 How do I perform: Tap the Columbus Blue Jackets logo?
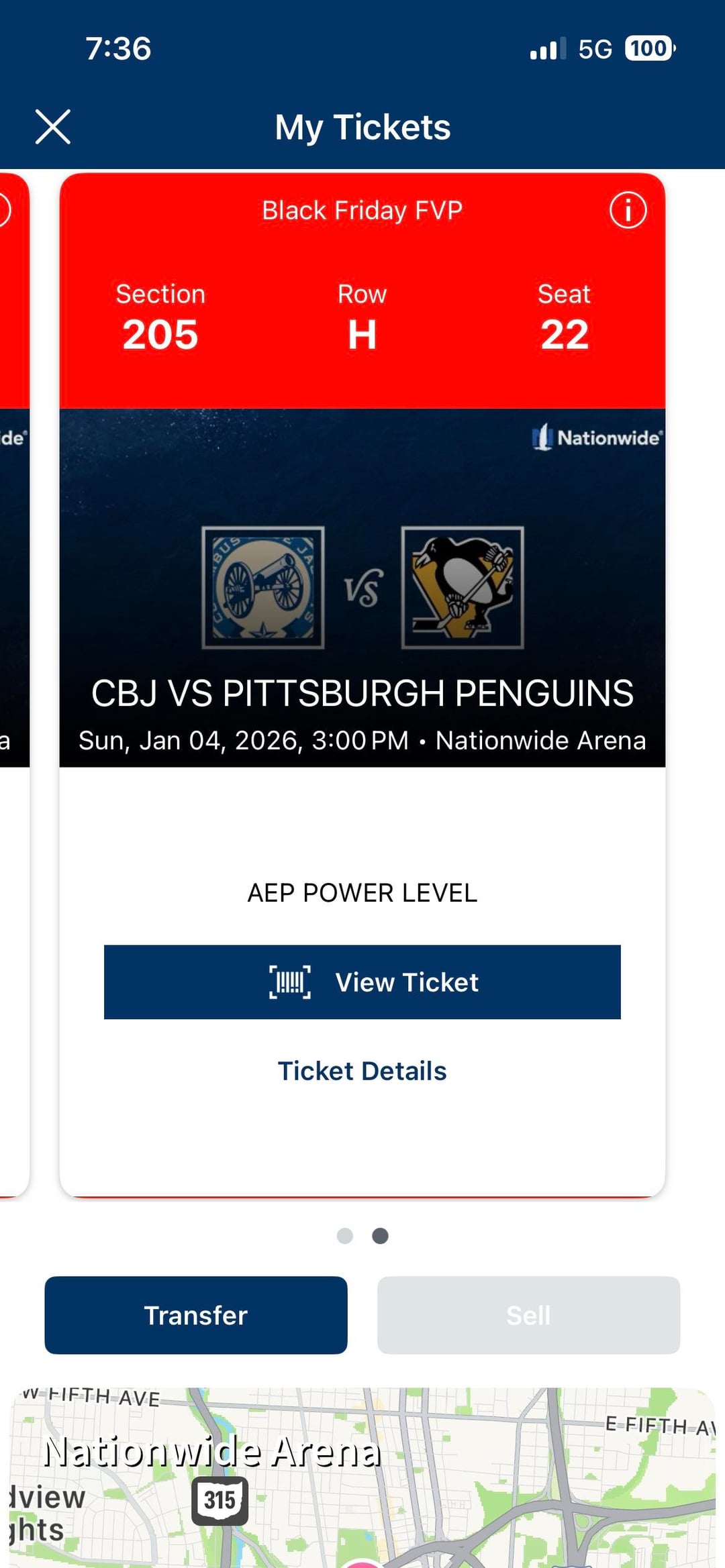(x=263, y=588)
